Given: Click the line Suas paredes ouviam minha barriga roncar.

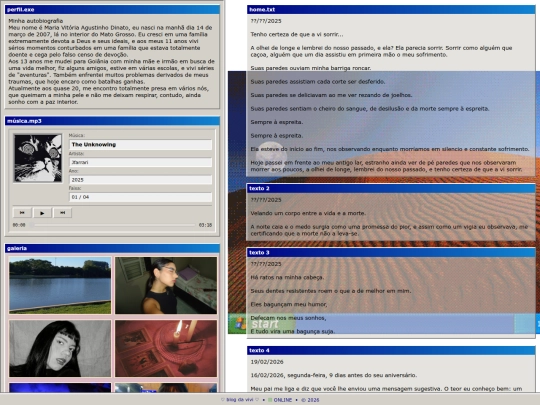Looking at the screenshot, I should click(311, 68).
